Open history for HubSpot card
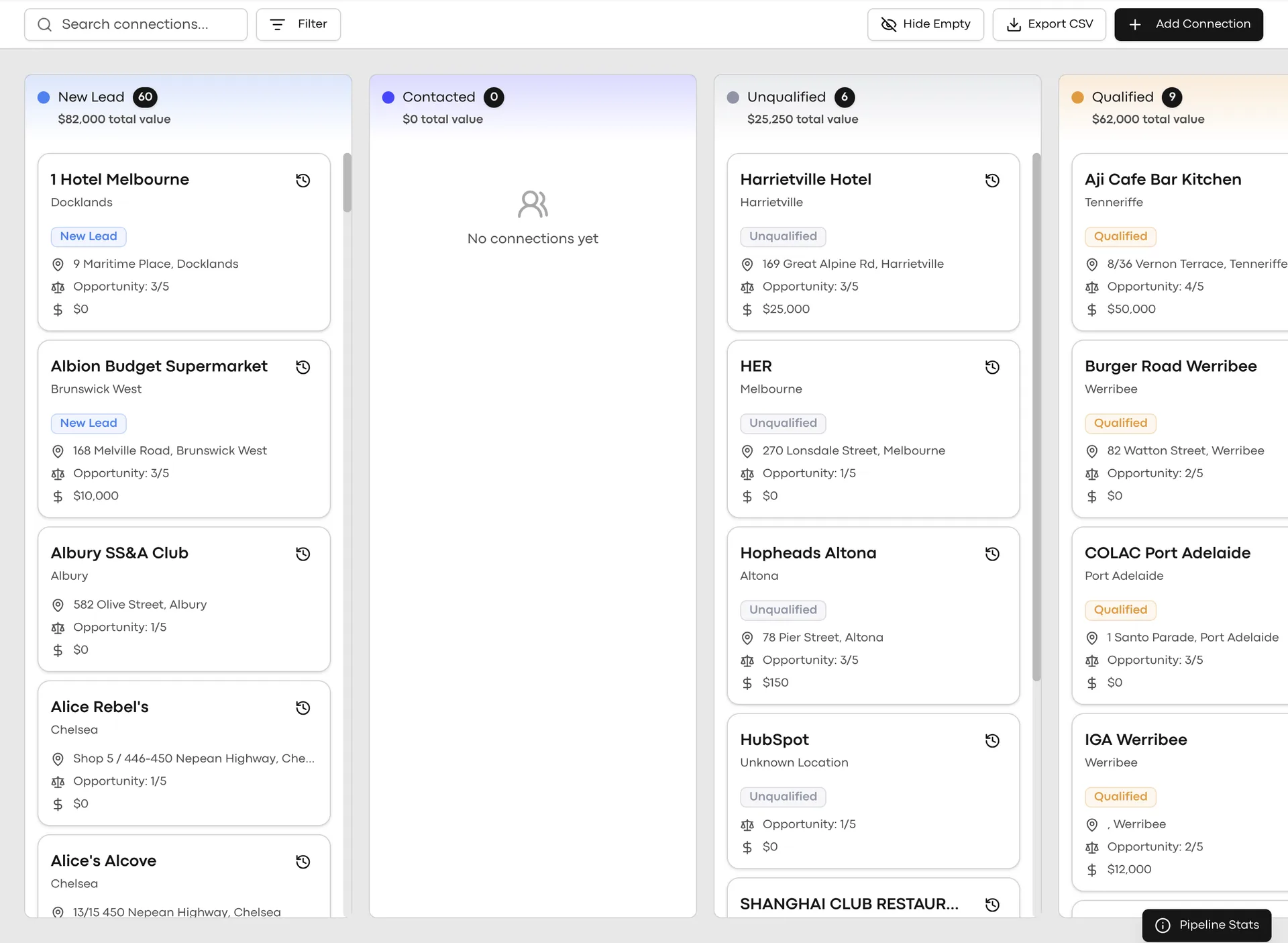 [992, 740]
